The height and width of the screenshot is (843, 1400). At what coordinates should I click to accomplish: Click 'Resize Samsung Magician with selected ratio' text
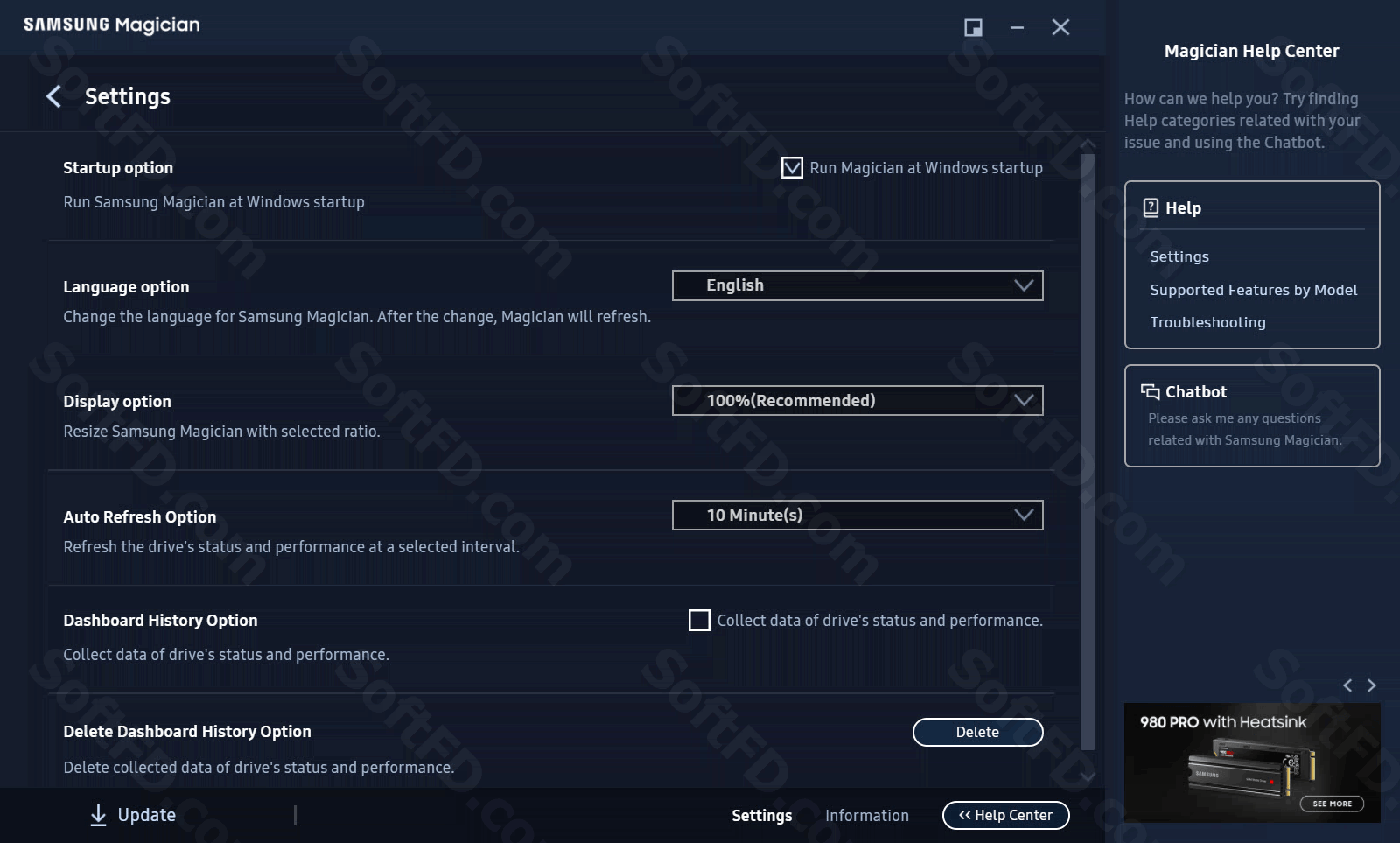tap(221, 432)
